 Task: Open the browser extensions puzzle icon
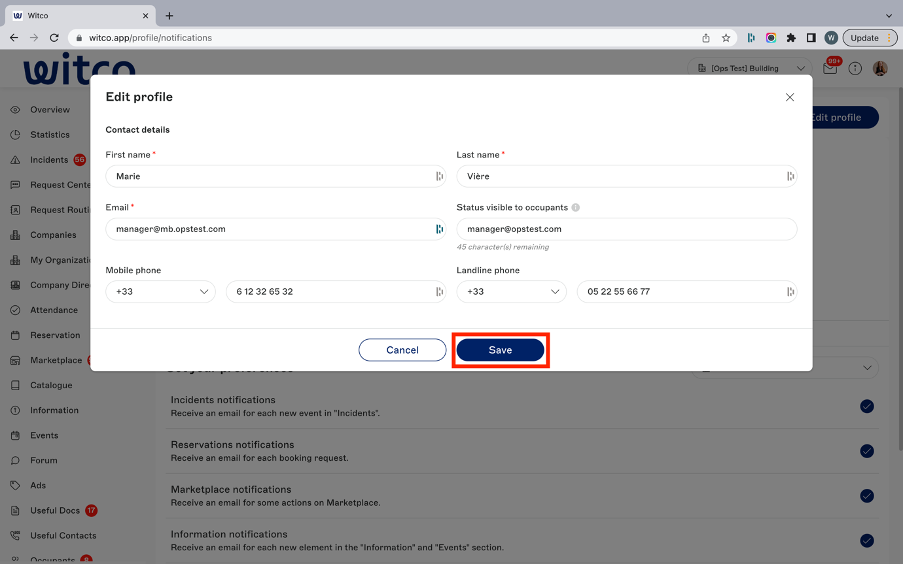pyautogui.click(x=791, y=38)
